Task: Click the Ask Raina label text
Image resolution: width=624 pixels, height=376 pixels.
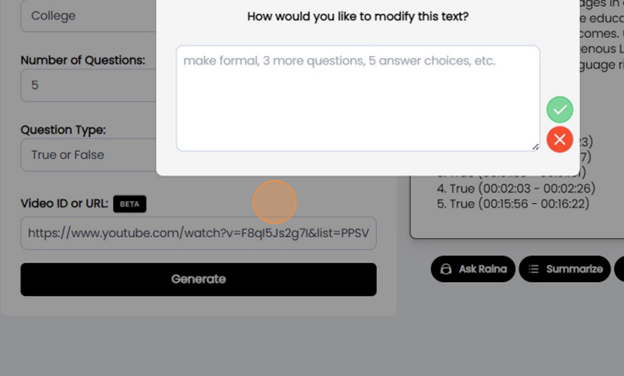Action: [x=483, y=269]
